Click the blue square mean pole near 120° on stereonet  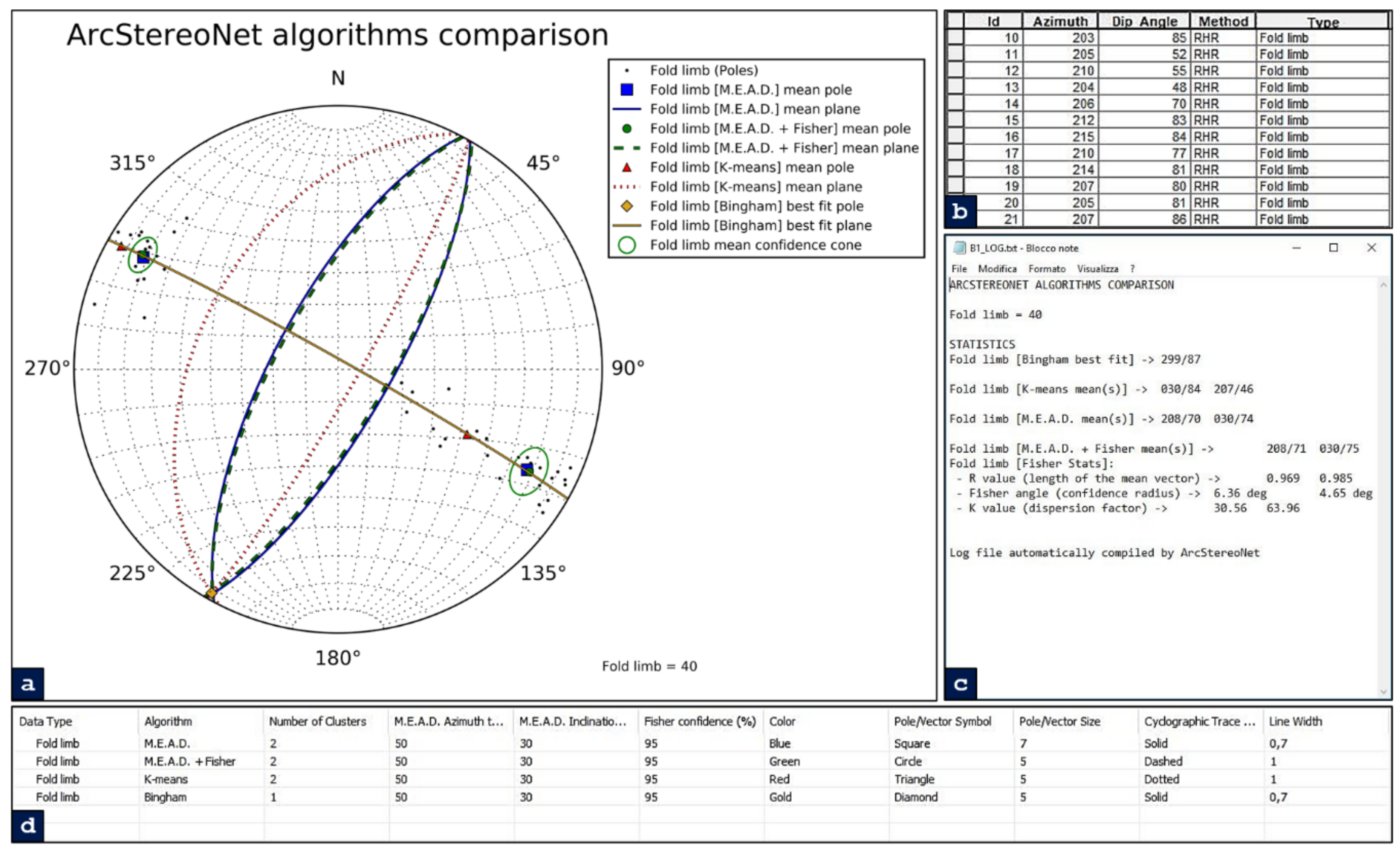527,470
